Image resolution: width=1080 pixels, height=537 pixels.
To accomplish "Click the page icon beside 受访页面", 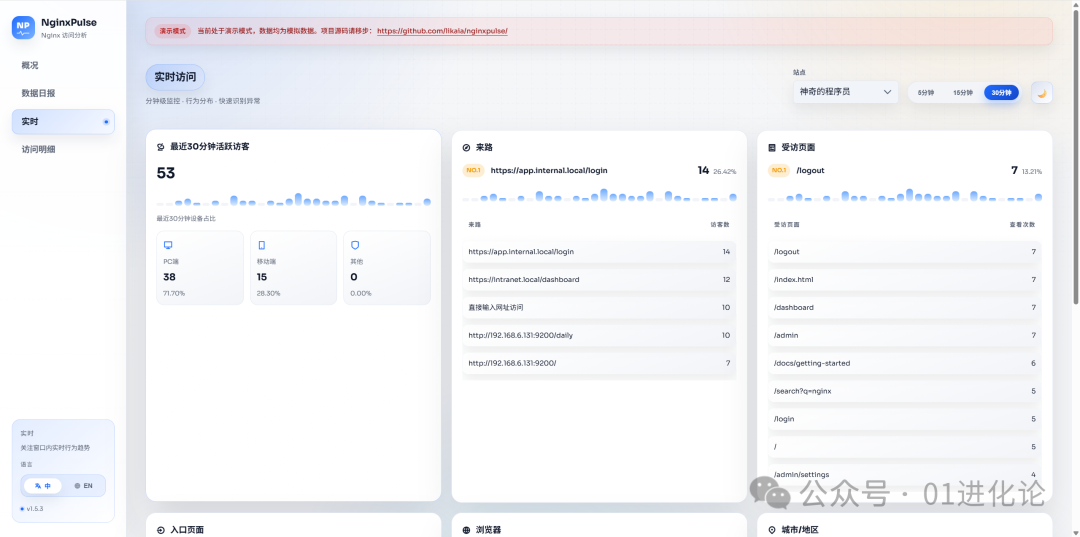I will click(x=772, y=147).
